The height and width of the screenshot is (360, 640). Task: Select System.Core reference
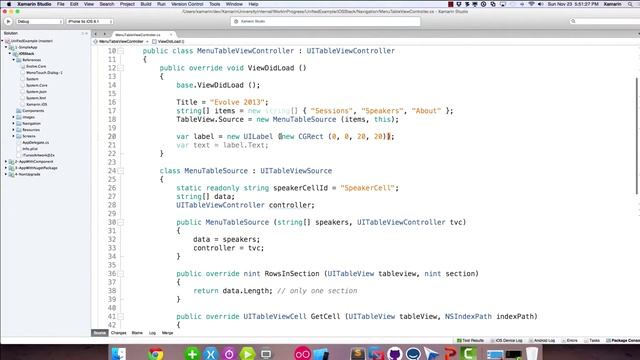pos(36,85)
